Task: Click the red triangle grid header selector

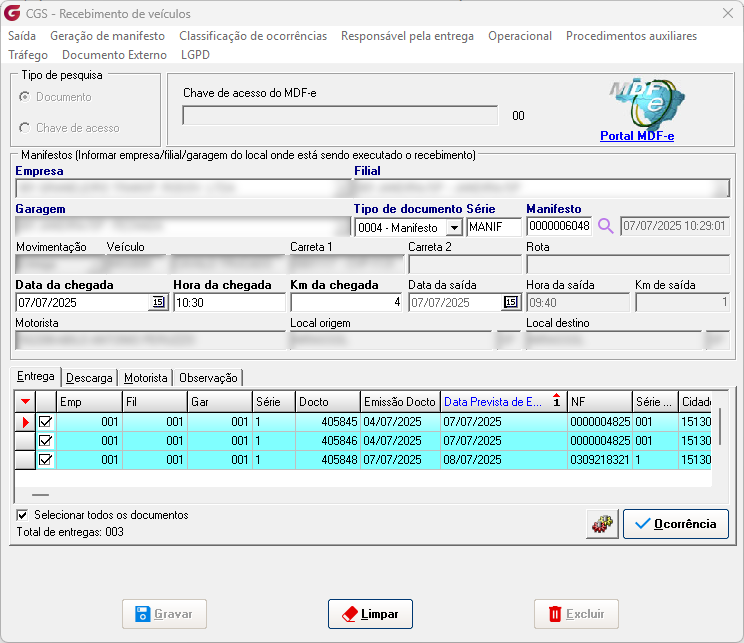Action: click(25, 402)
